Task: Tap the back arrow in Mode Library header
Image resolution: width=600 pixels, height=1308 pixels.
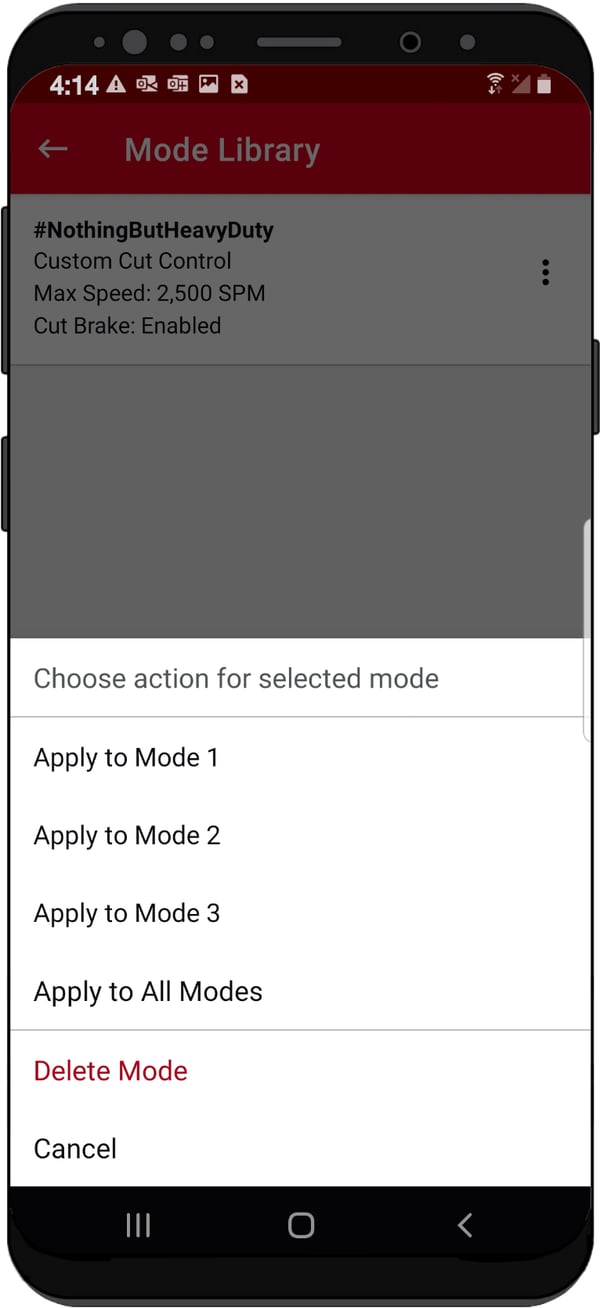Action: coord(52,148)
